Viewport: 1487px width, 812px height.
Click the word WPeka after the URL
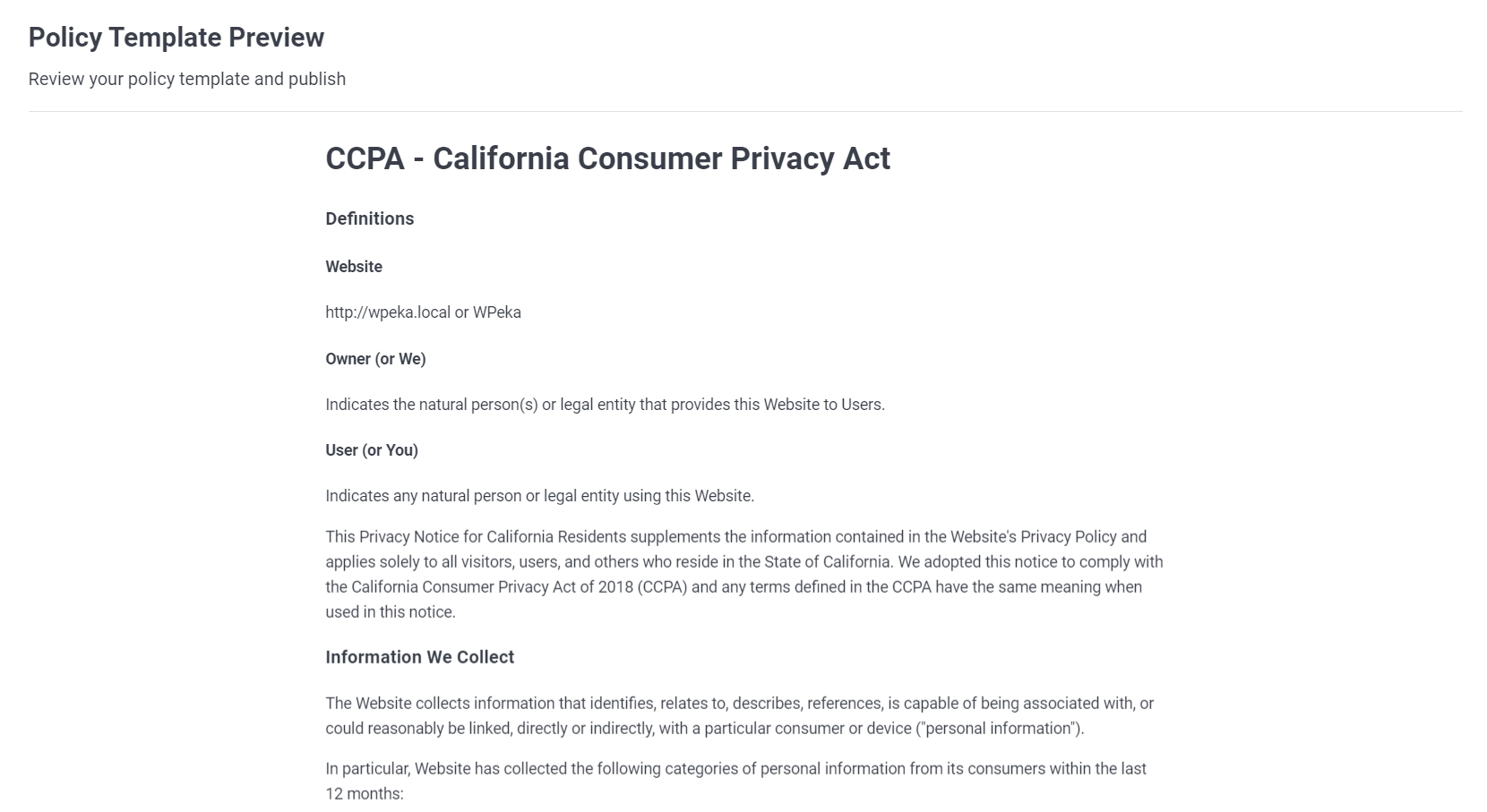pos(497,312)
